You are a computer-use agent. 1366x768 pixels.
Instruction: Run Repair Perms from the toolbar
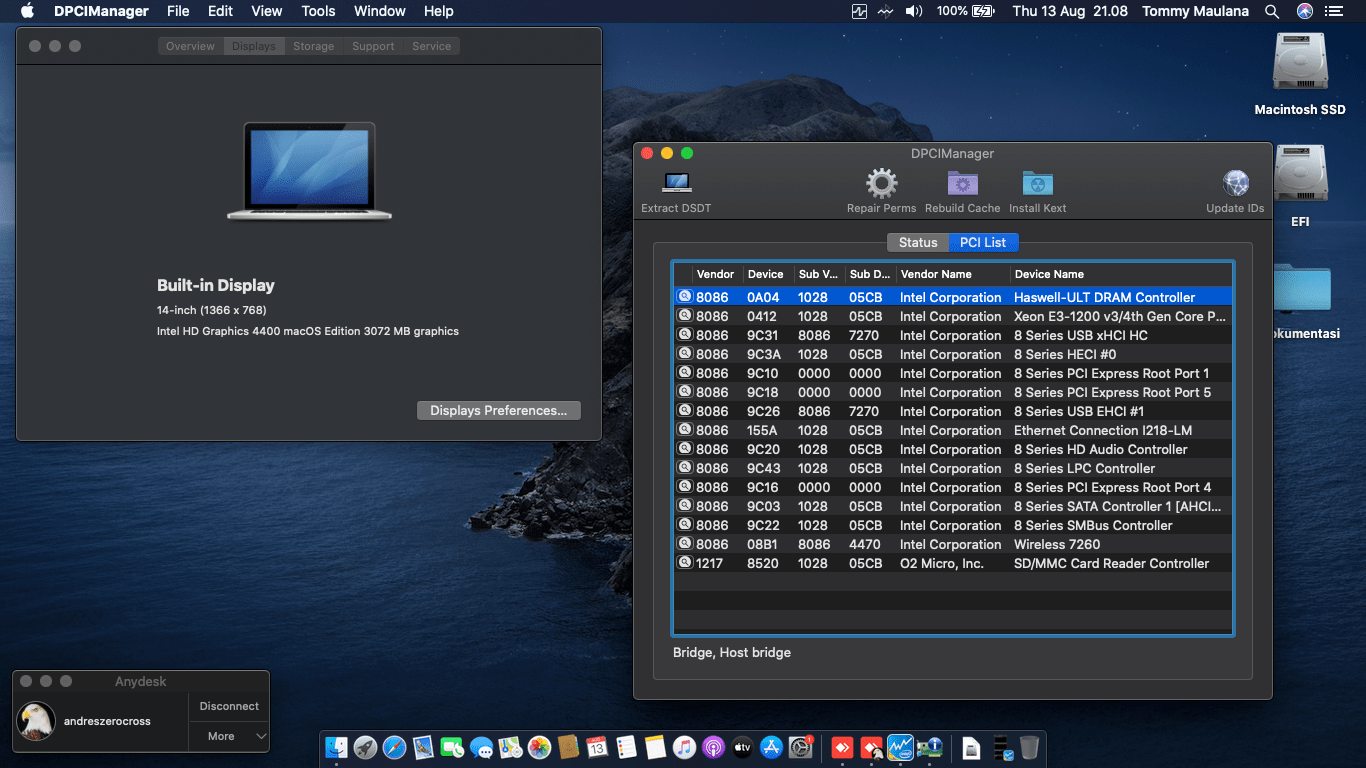(881, 184)
